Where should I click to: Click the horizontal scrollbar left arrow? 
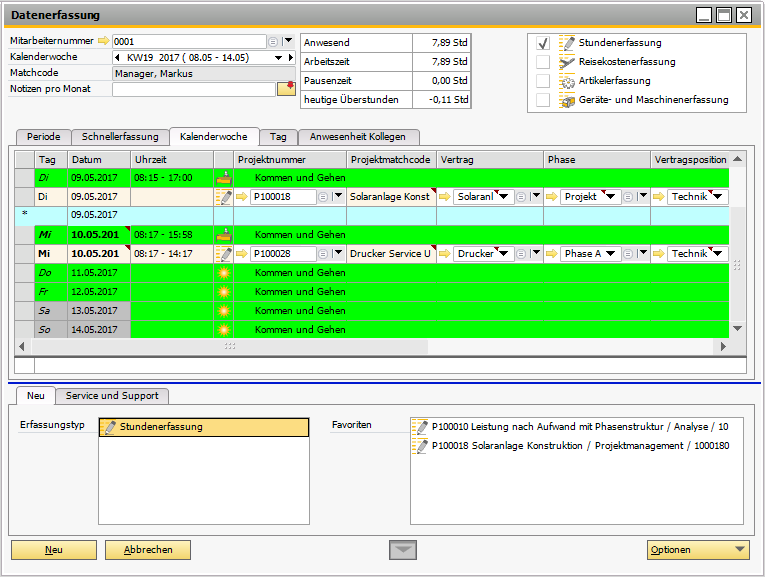pyautogui.click(x=21, y=346)
